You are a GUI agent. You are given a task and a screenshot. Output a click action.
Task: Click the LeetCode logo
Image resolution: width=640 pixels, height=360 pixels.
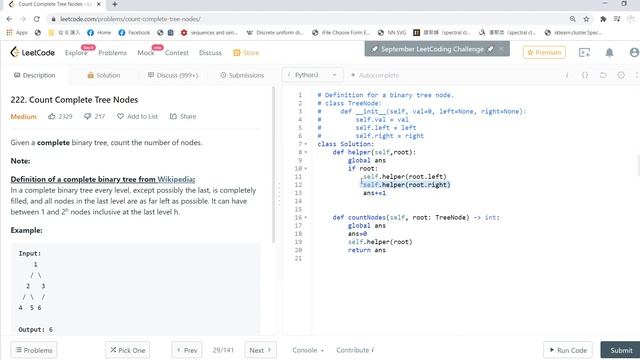(32, 52)
